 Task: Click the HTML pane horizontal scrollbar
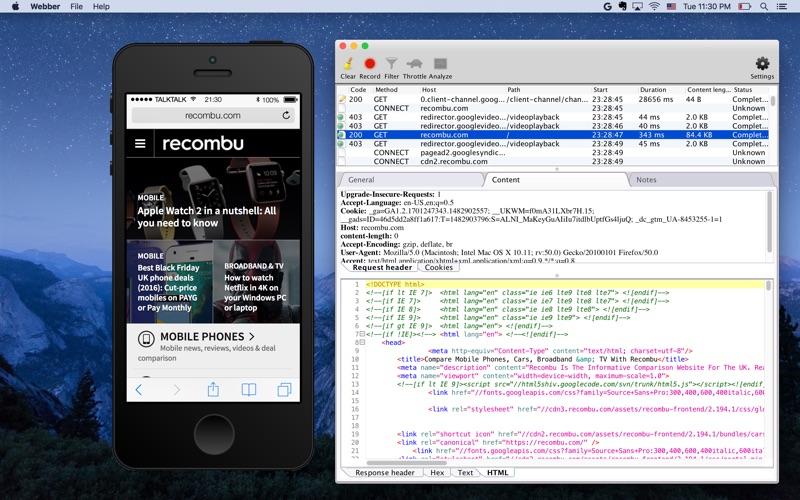tap(407, 463)
